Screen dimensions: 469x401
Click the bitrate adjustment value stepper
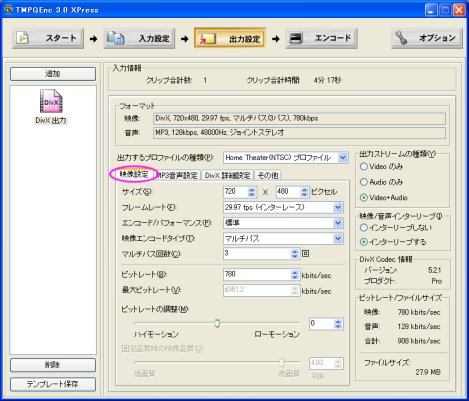[x=338, y=324]
